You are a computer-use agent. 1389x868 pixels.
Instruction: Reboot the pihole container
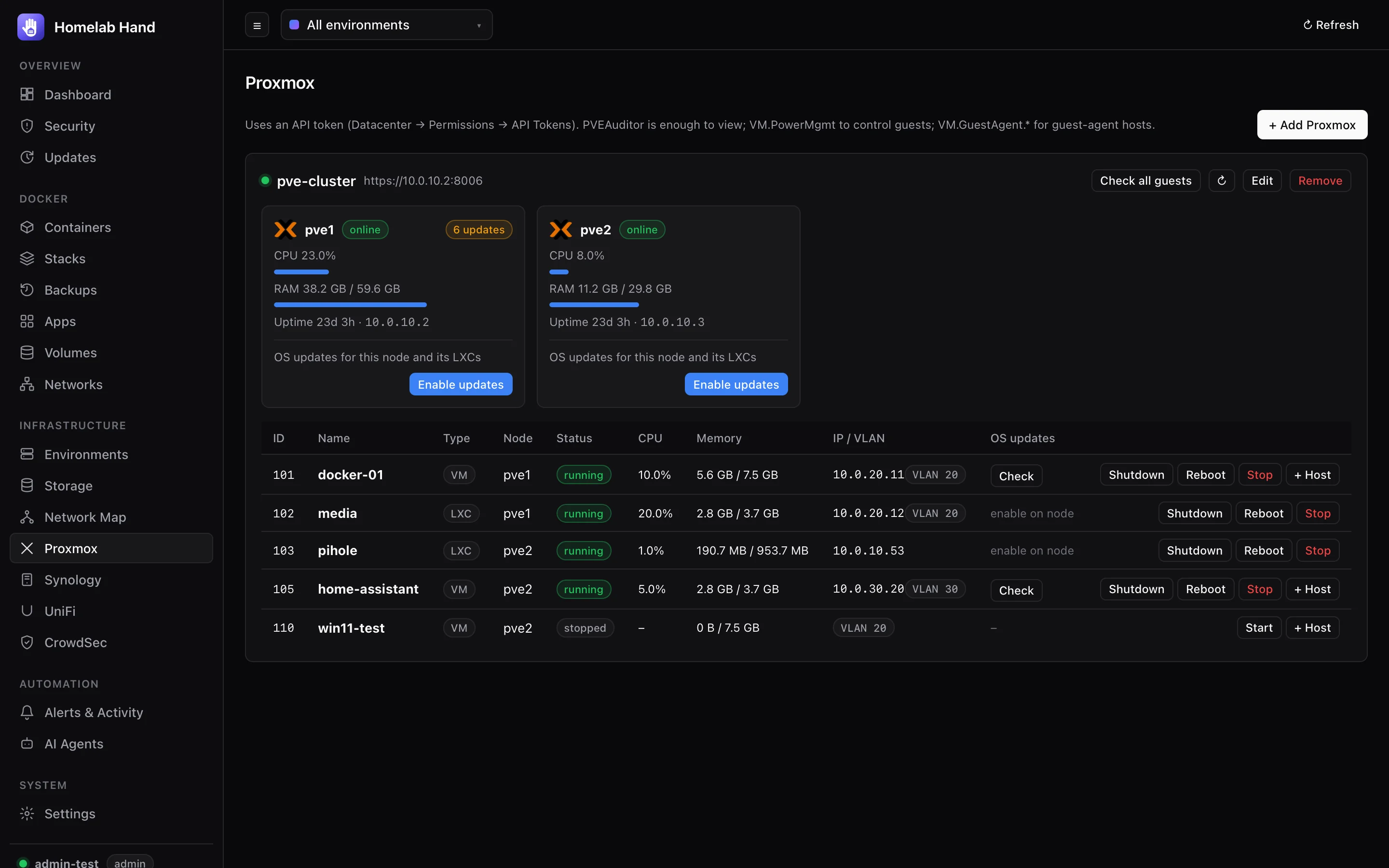pyautogui.click(x=1263, y=551)
